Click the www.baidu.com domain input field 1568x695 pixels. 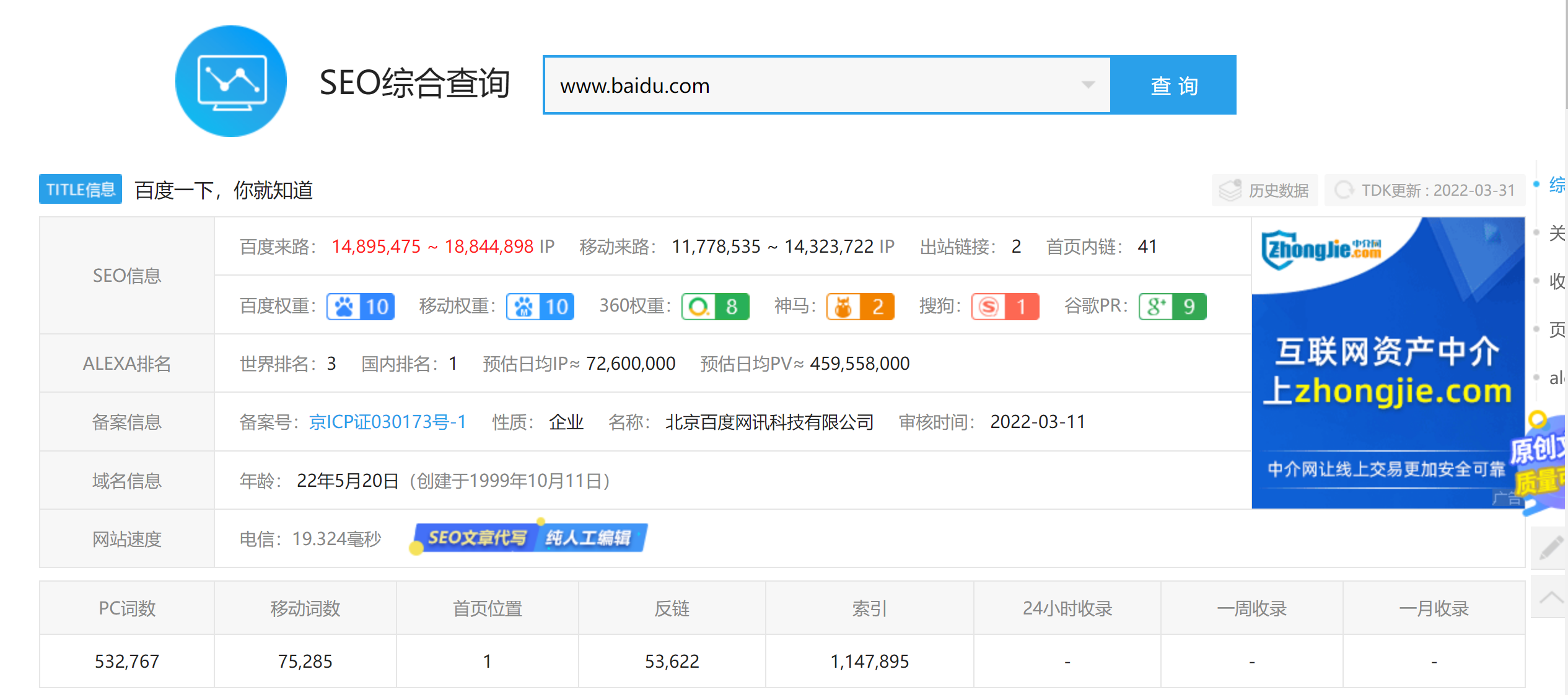(827, 85)
